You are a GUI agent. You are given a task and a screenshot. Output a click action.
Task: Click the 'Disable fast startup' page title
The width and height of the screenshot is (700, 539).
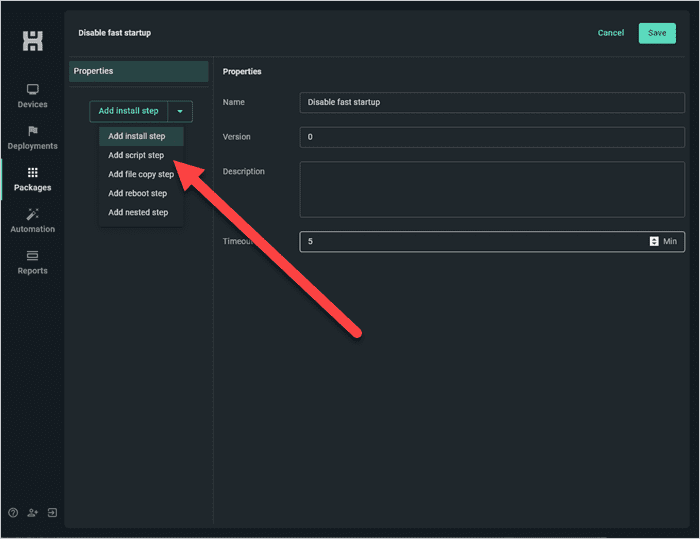115,33
